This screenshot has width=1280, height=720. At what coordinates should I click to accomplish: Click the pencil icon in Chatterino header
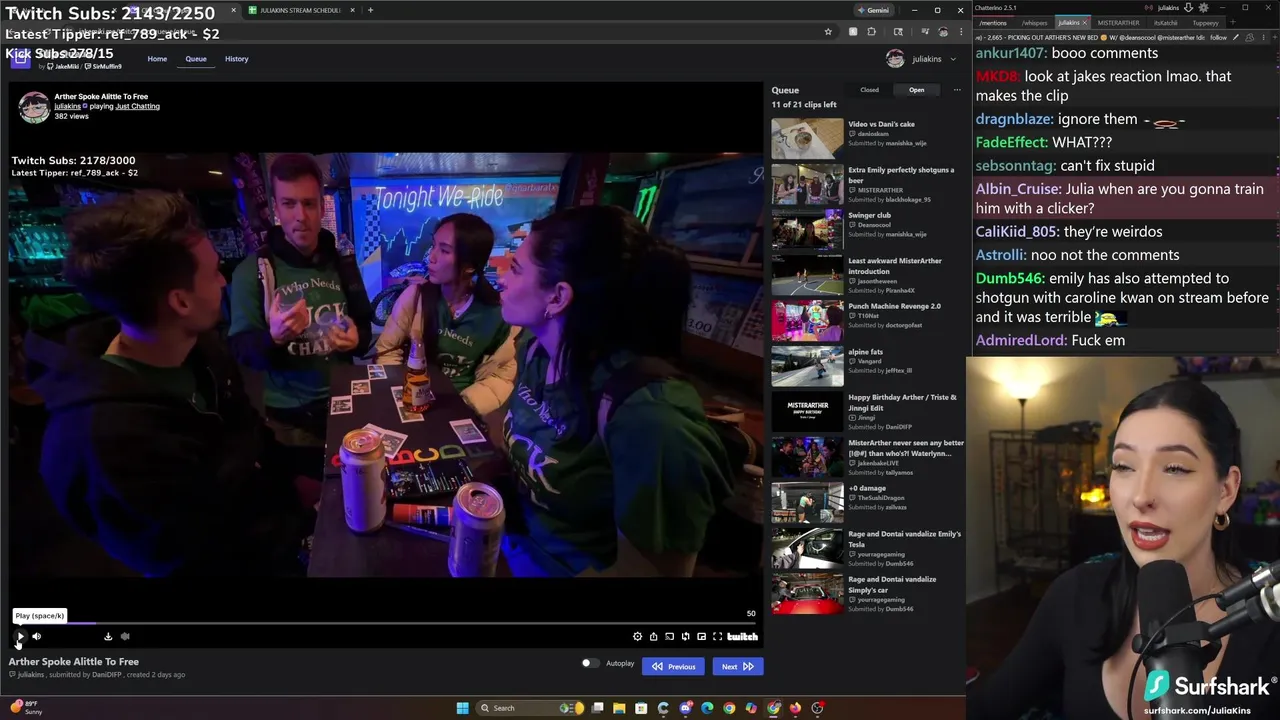(x=1236, y=38)
